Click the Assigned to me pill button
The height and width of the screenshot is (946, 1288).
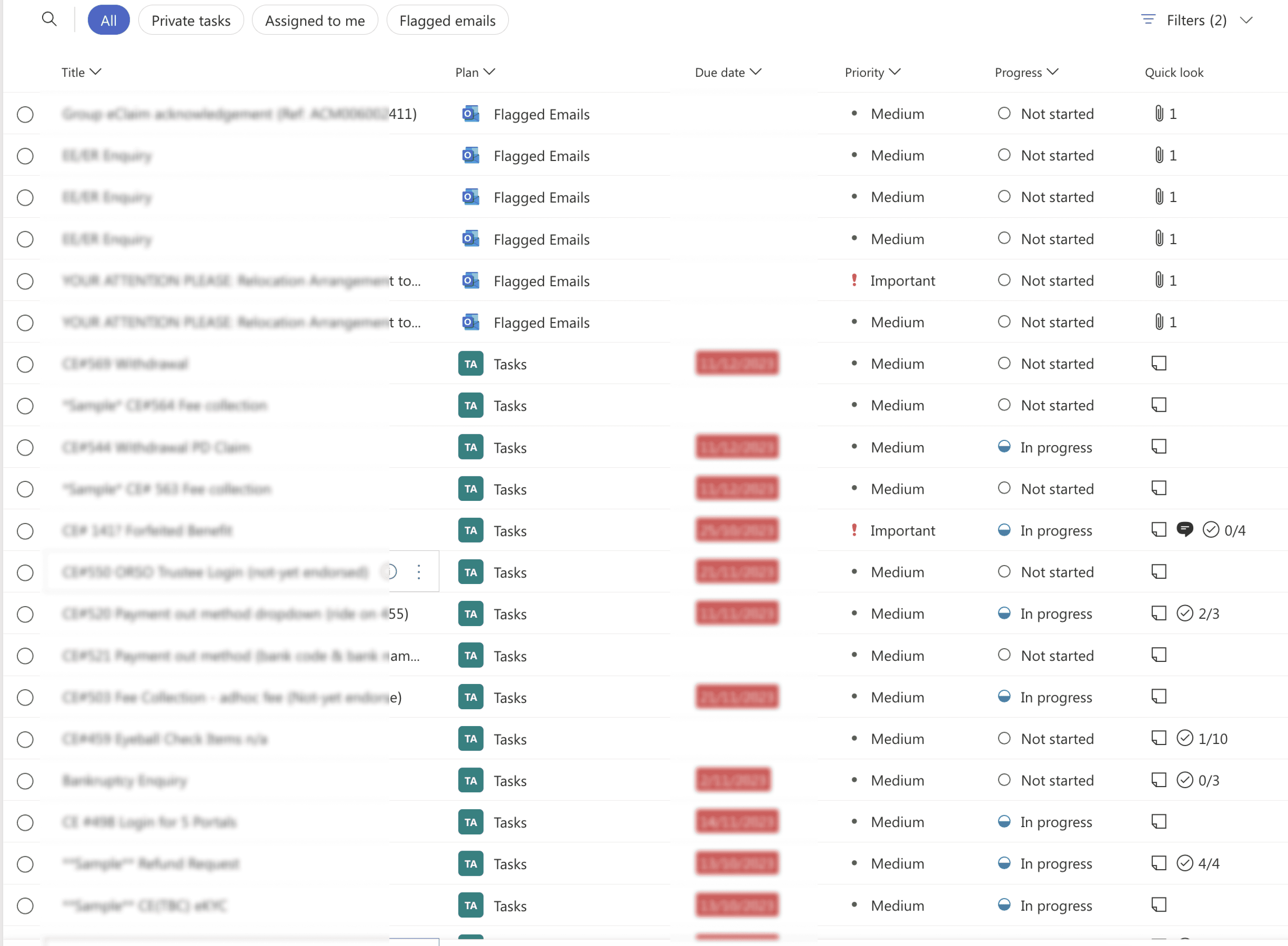pyautogui.click(x=314, y=21)
